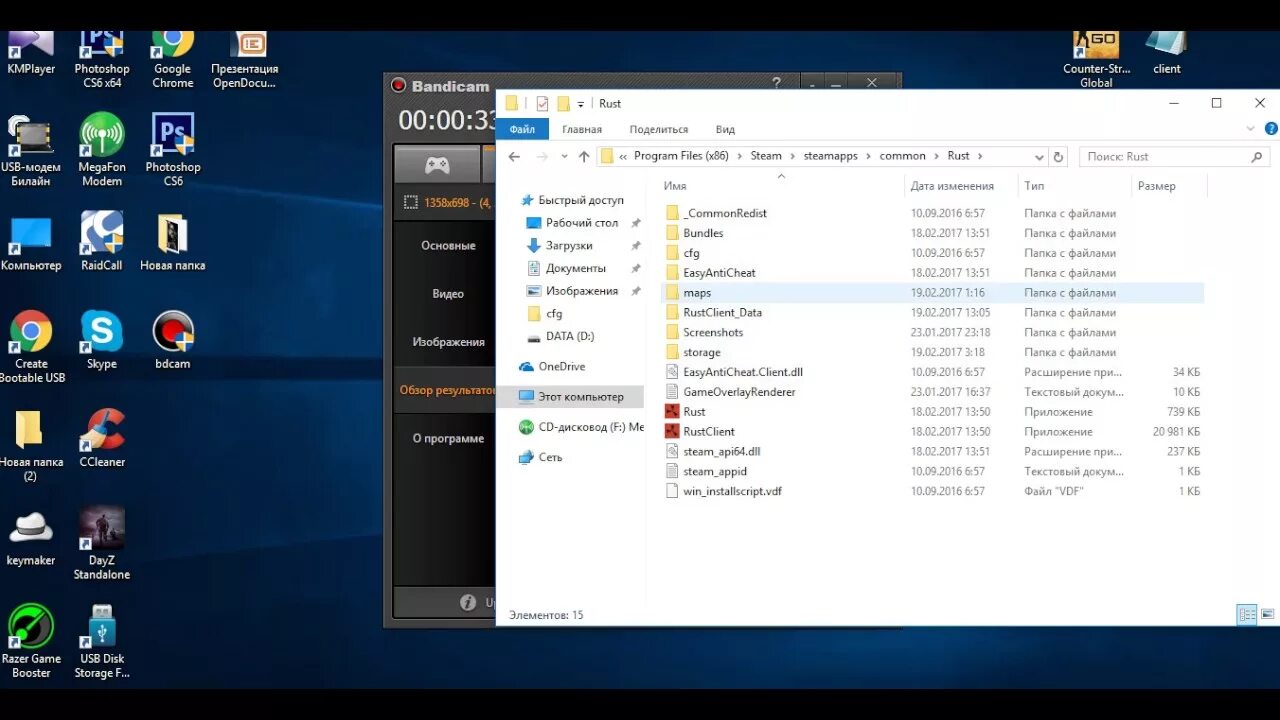Show hidden breadcrumb folders chevron

click(x=624, y=157)
